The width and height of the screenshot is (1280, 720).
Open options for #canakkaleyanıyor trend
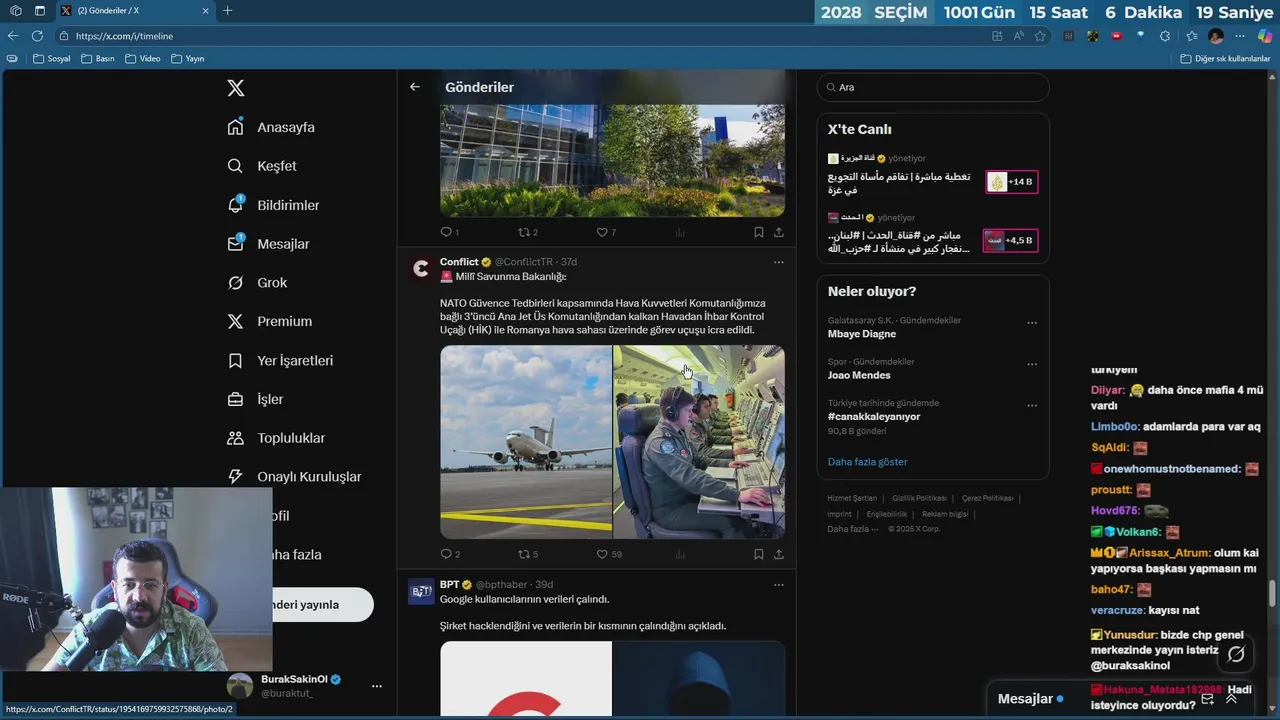tap(1032, 405)
